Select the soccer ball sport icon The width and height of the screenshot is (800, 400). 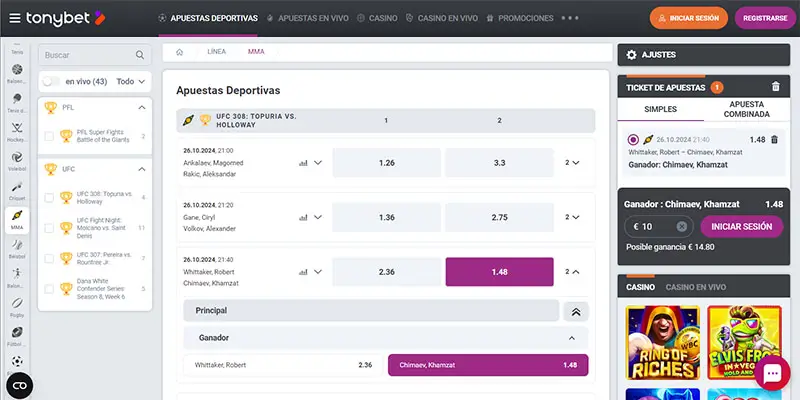click(x=17, y=362)
